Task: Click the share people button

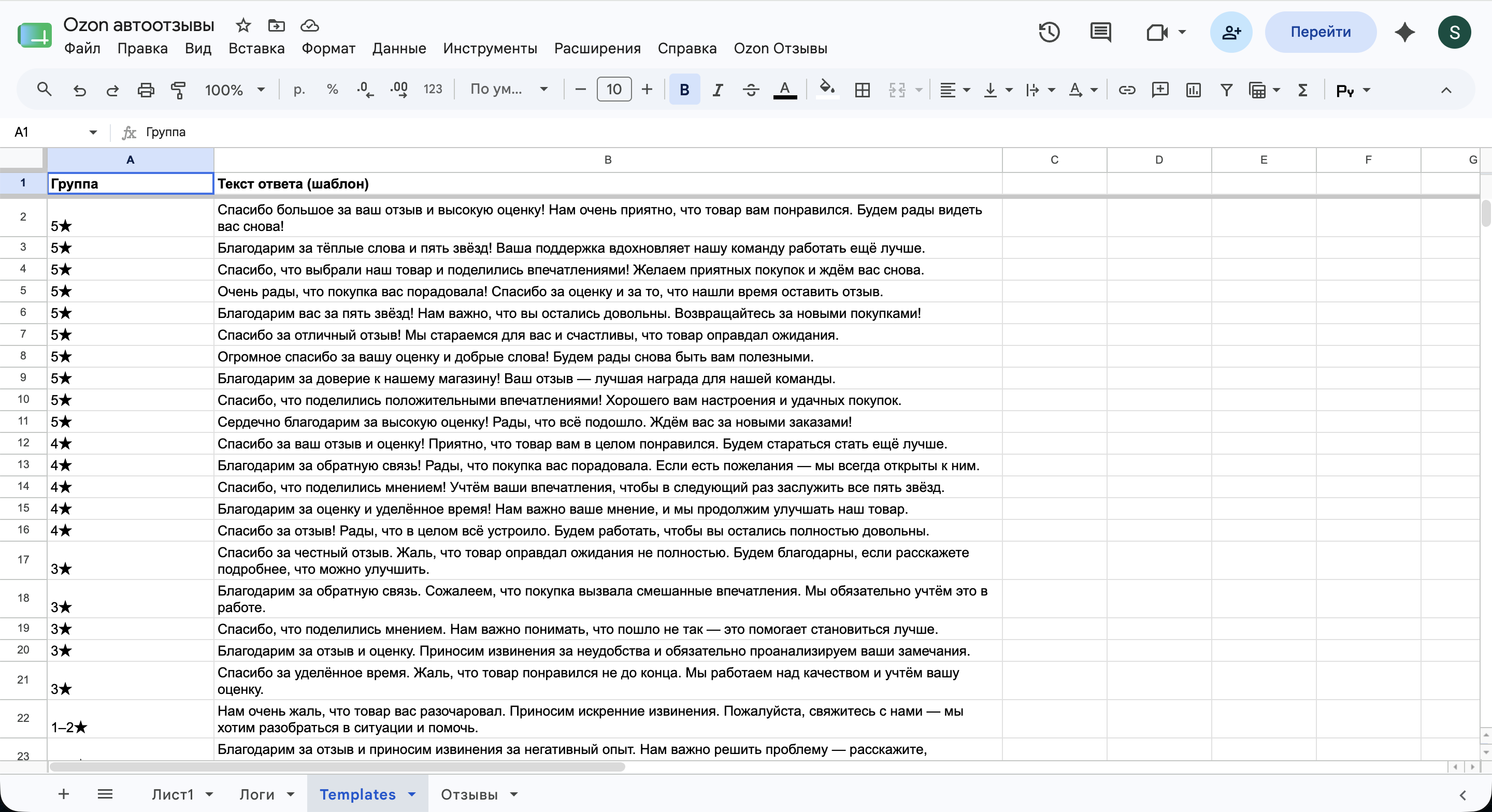Action: [x=1231, y=32]
